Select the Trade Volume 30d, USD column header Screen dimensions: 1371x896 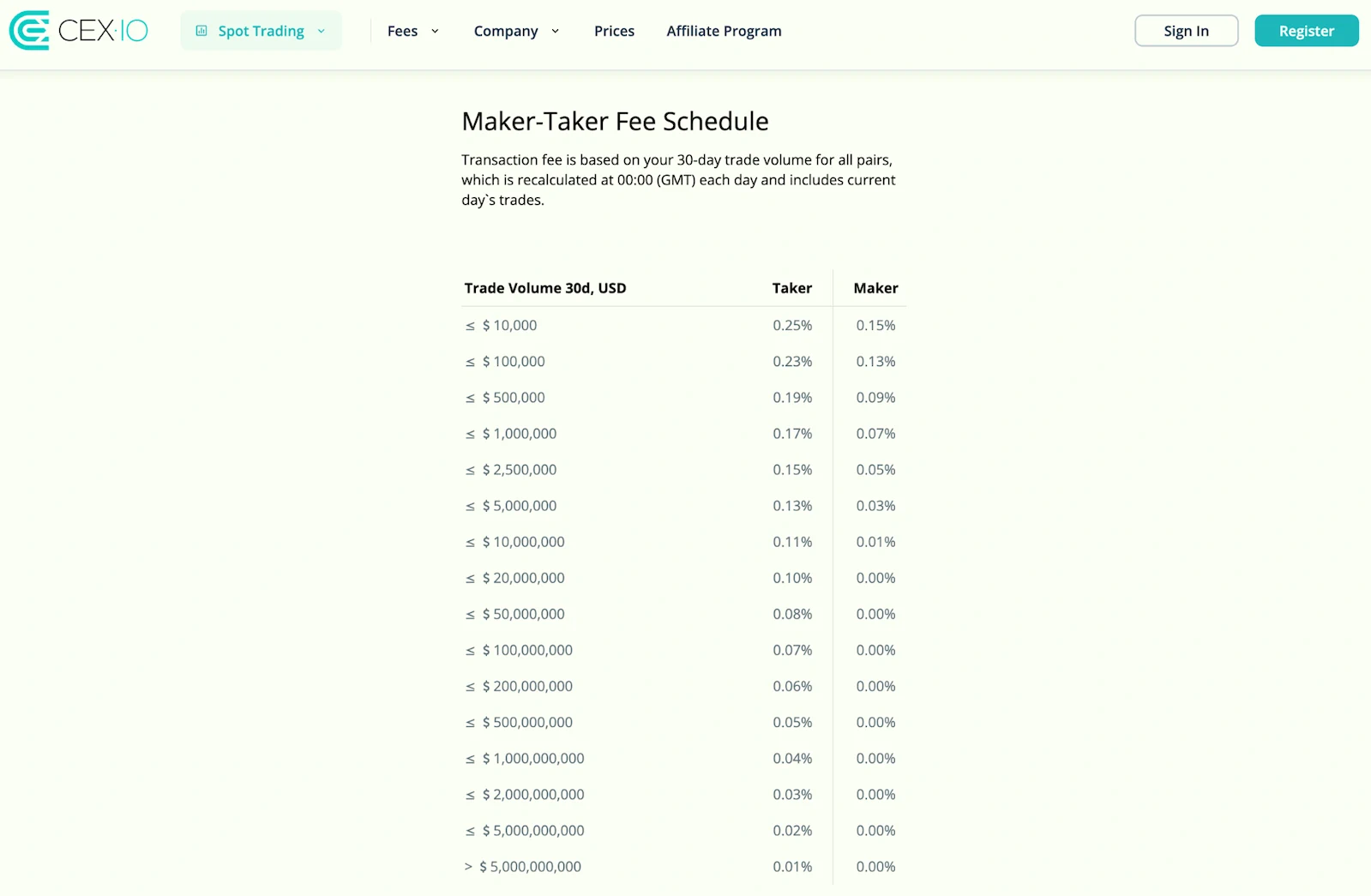coord(544,288)
